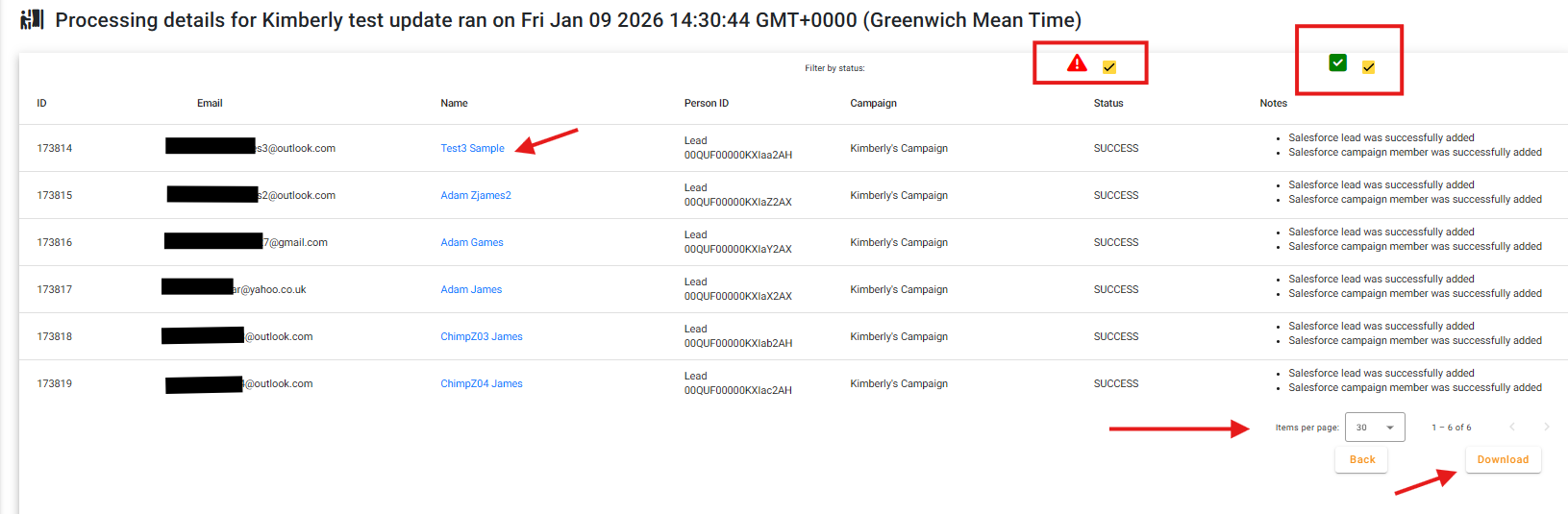The height and width of the screenshot is (514, 1568).
Task: Click the processing details header icon
Action: pos(32,20)
